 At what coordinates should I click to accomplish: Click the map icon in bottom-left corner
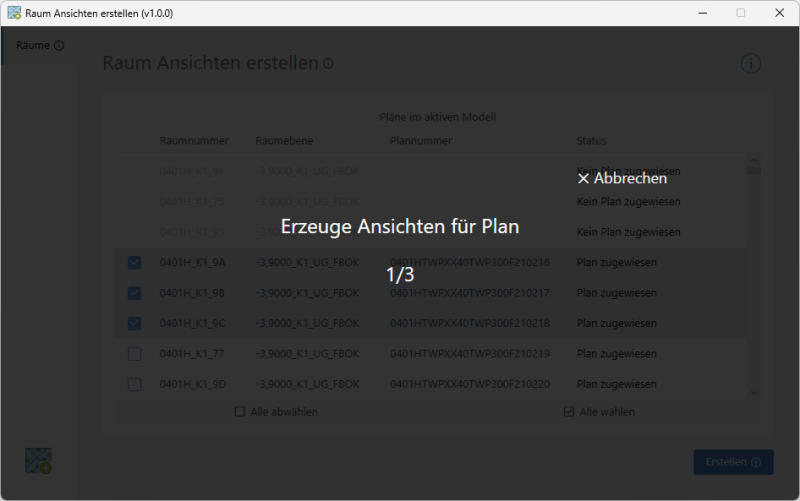[39, 460]
